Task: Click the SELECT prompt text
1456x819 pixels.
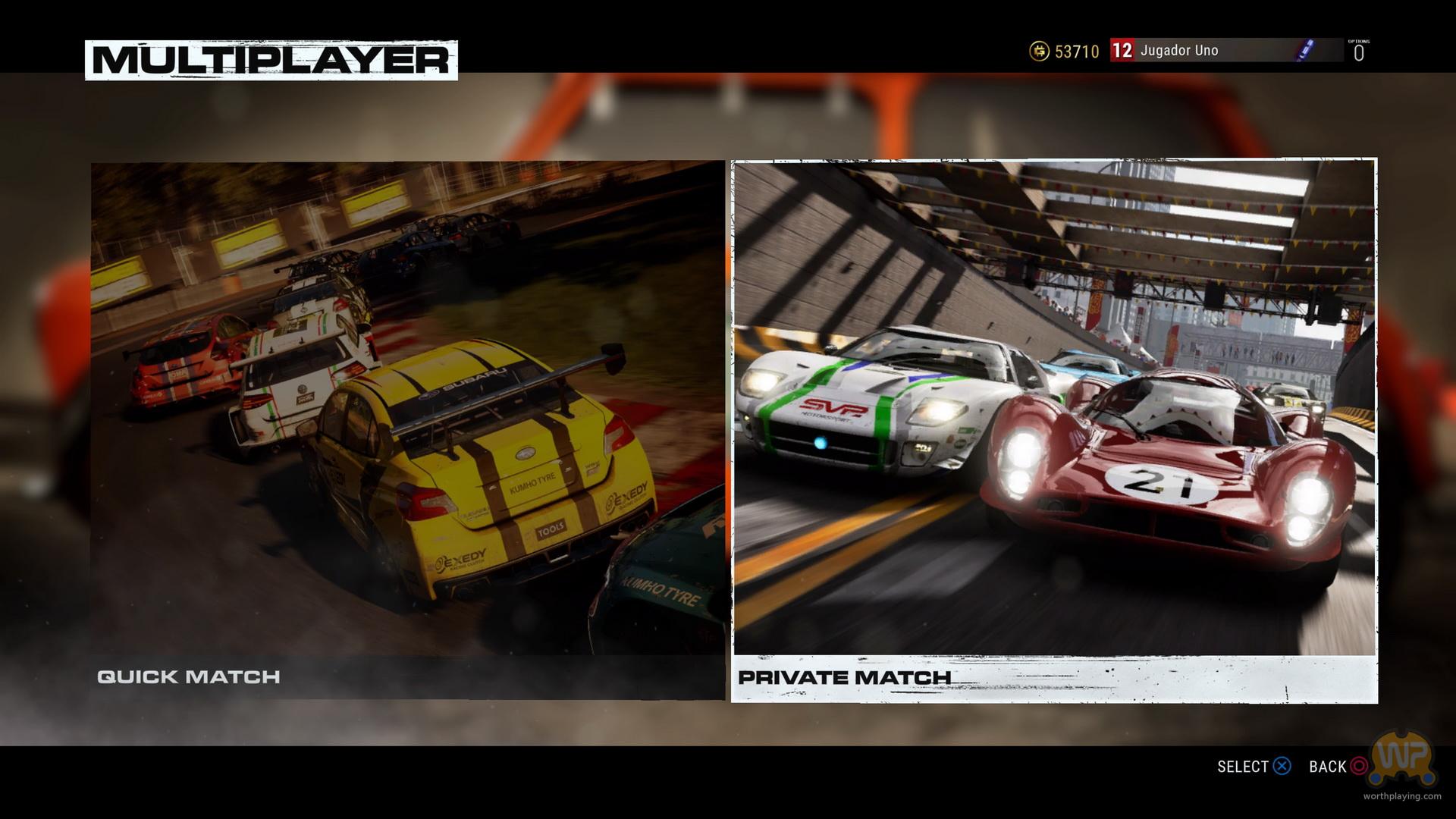Action: [1242, 767]
